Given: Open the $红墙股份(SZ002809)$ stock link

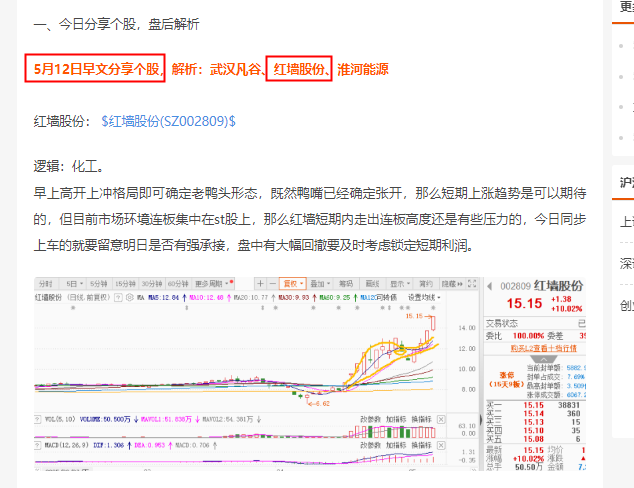Looking at the screenshot, I should 168,121.
